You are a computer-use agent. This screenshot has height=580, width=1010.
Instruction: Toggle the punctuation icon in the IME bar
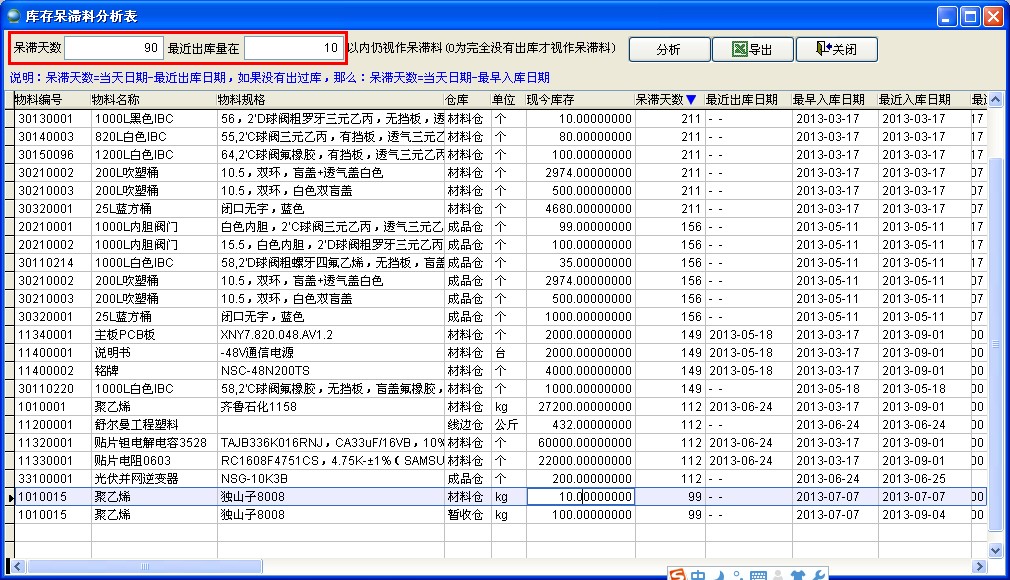click(736, 574)
